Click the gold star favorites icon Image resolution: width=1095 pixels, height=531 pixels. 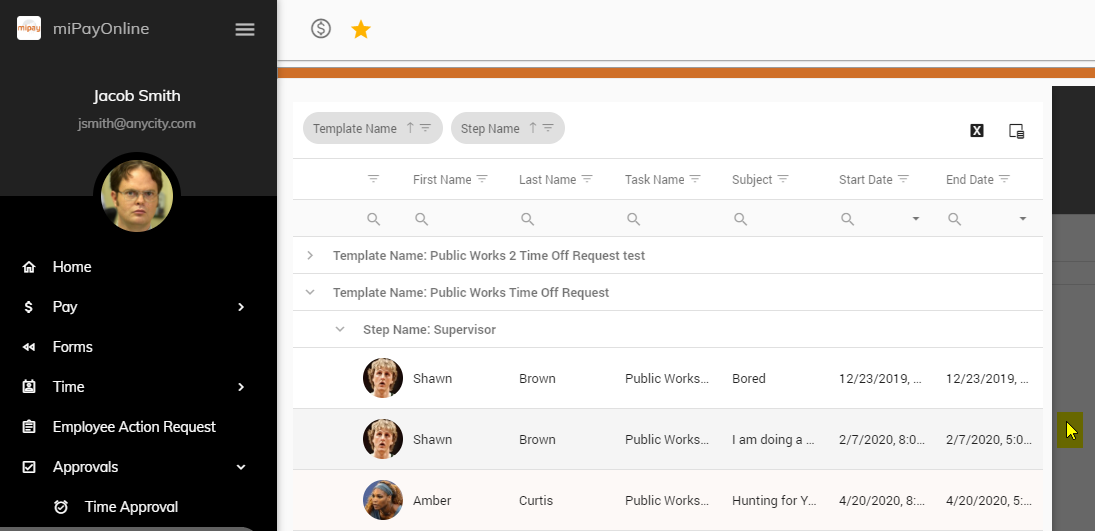pyautogui.click(x=361, y=30)
